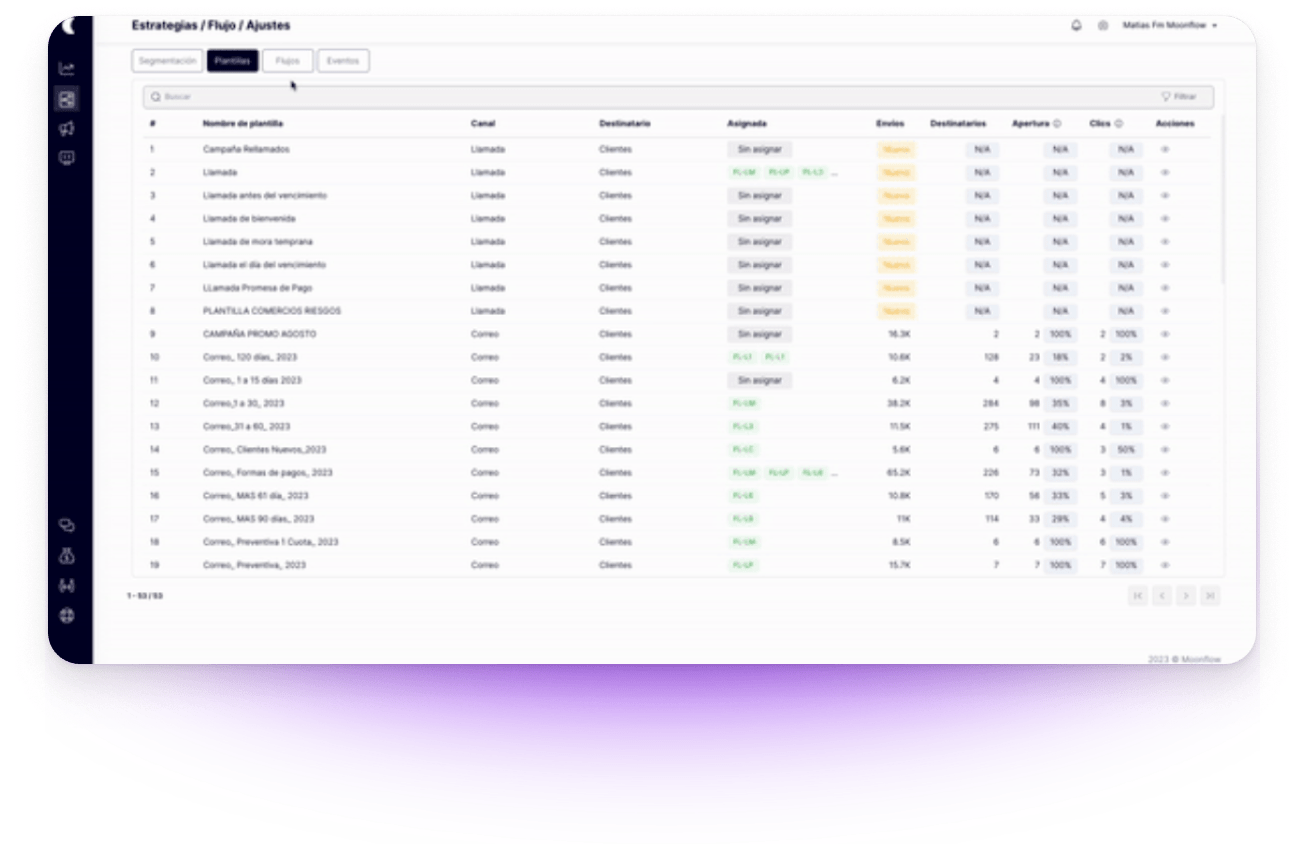Select the Plantillas tab
Viewport: 1304px width, 844px height.
[x=232, y=61]
